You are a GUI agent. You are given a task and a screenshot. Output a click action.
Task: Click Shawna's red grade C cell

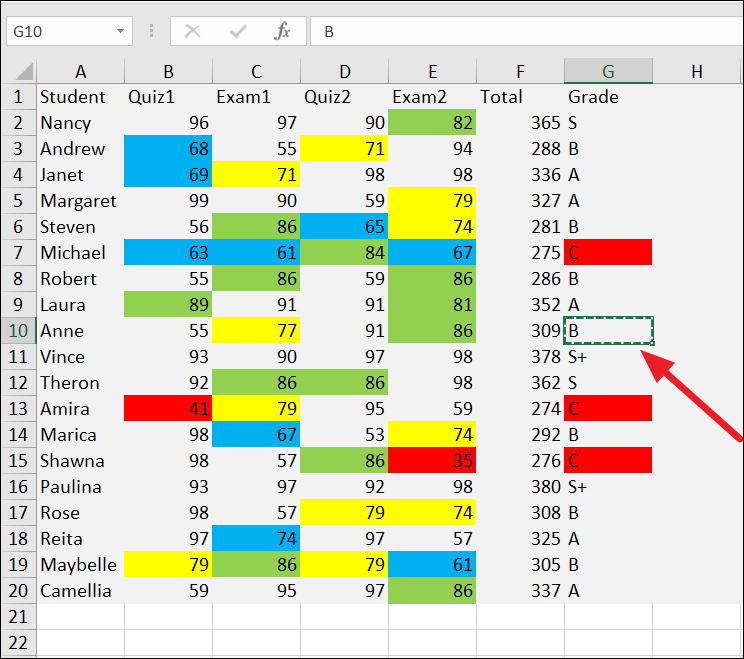tap(608, 461)
